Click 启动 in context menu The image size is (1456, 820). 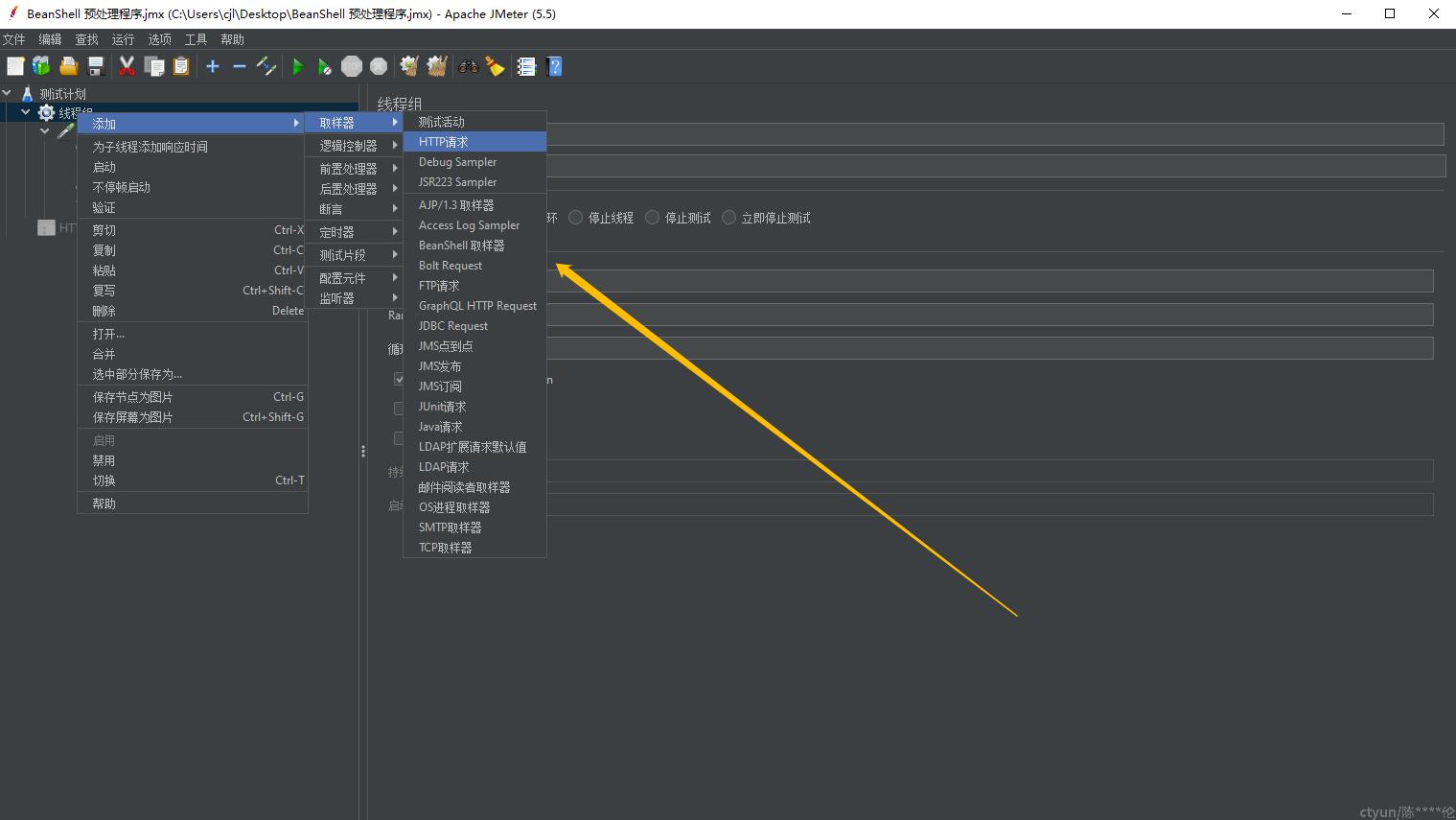coord(193,167)
